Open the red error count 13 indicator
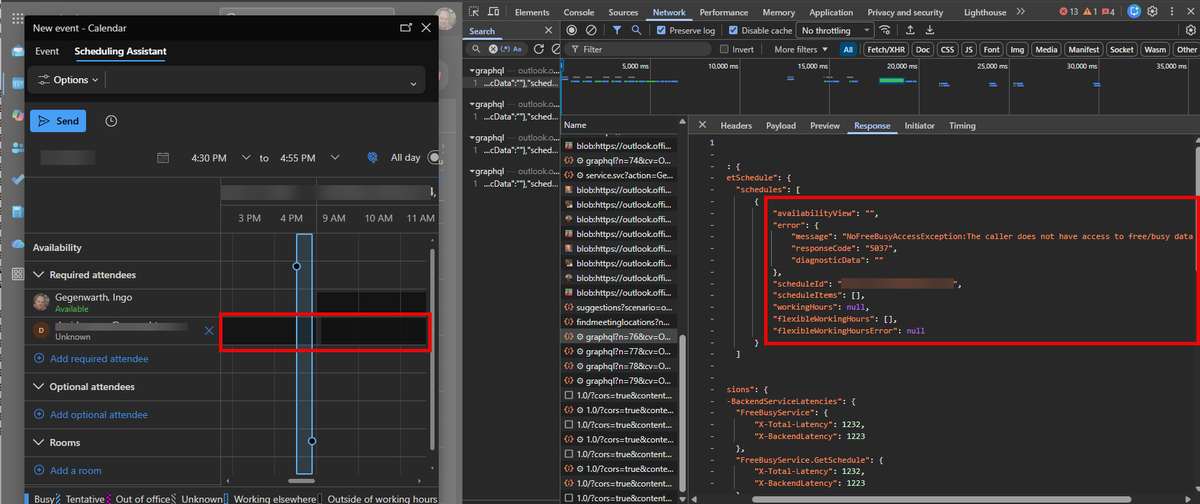The image size is (1200, 504). click(x=1070, y=12)
